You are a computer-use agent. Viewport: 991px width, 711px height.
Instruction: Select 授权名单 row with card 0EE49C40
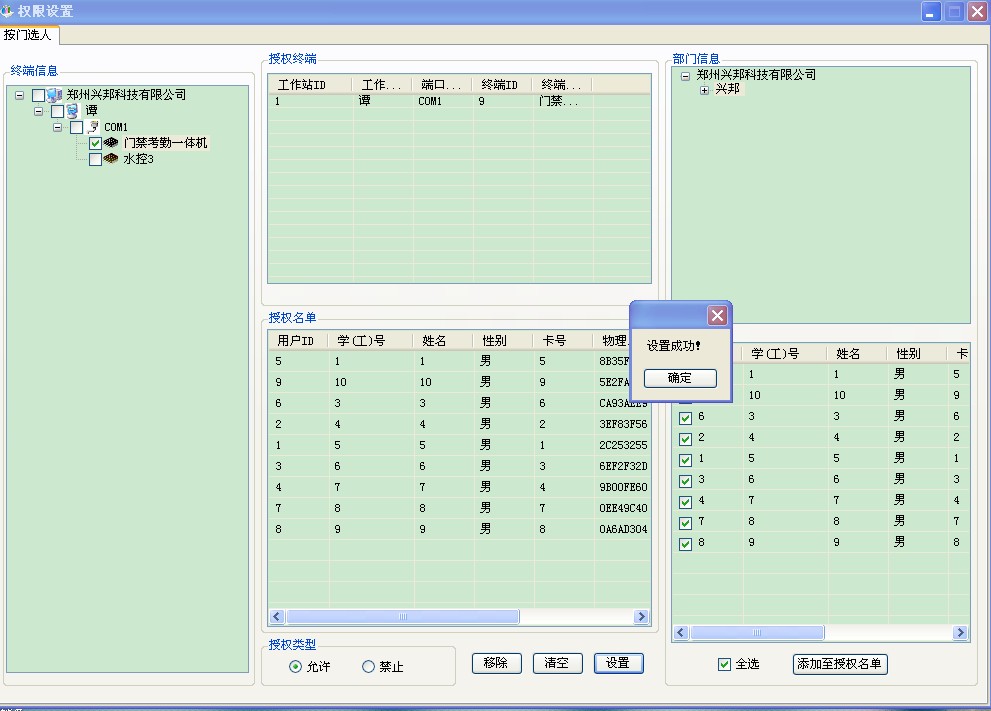459,508
